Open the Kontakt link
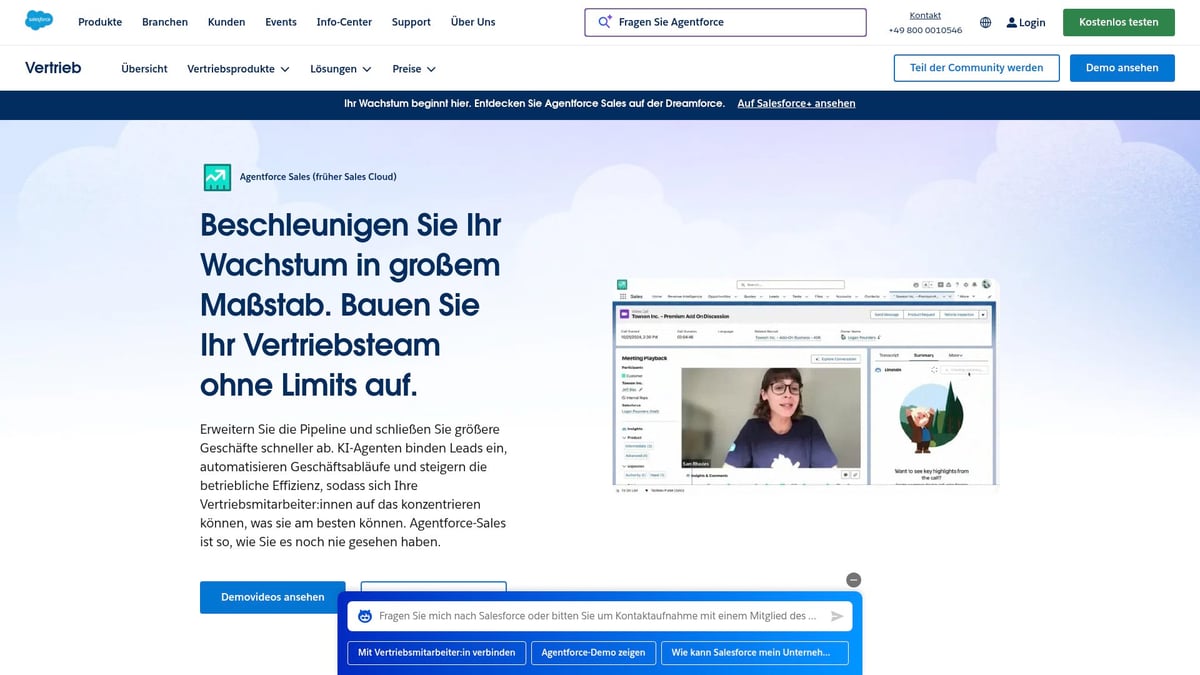 point(925,14)
